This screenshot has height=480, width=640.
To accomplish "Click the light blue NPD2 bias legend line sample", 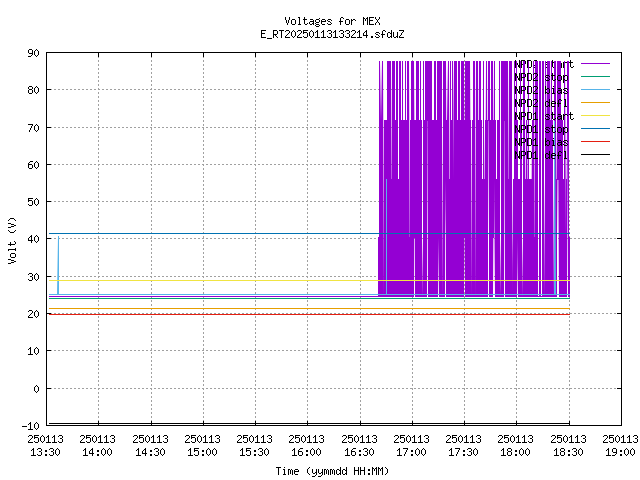I will tap(595, 89).
